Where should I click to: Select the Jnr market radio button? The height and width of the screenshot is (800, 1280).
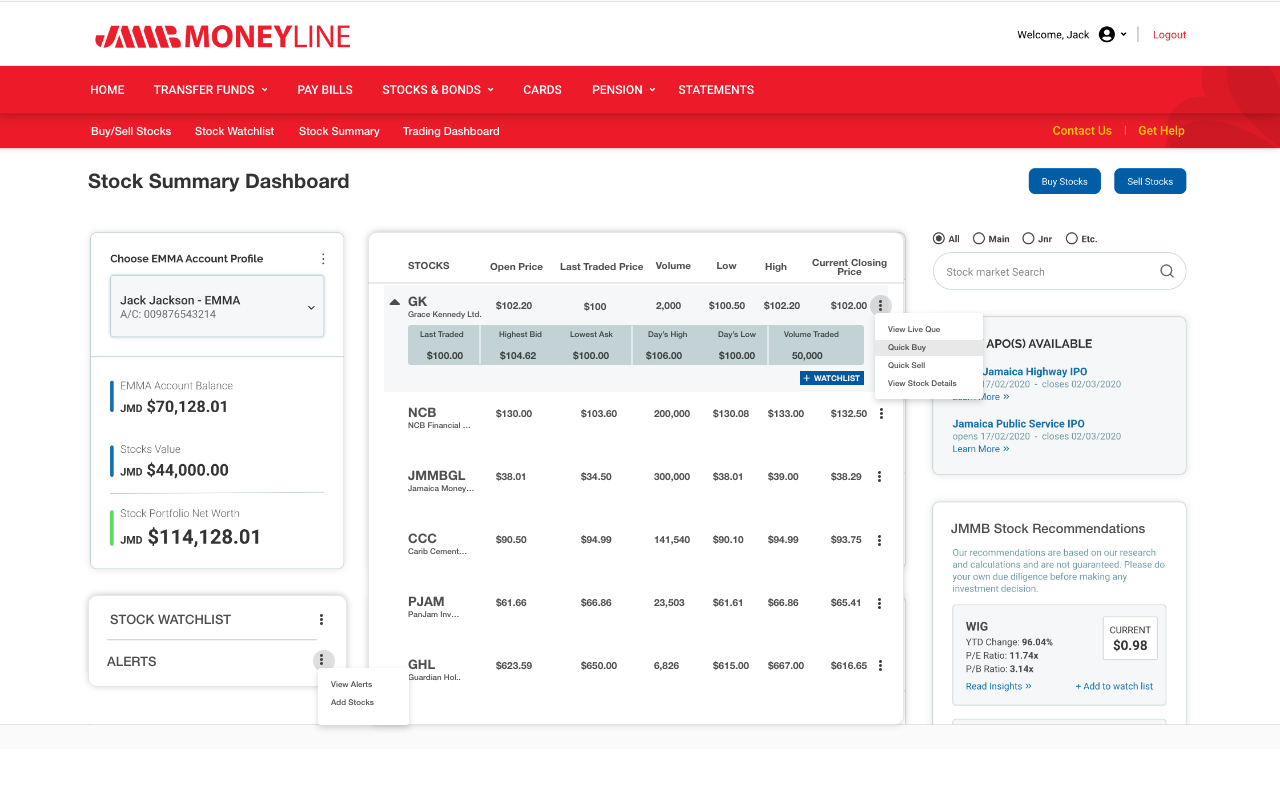[1028, 239]
